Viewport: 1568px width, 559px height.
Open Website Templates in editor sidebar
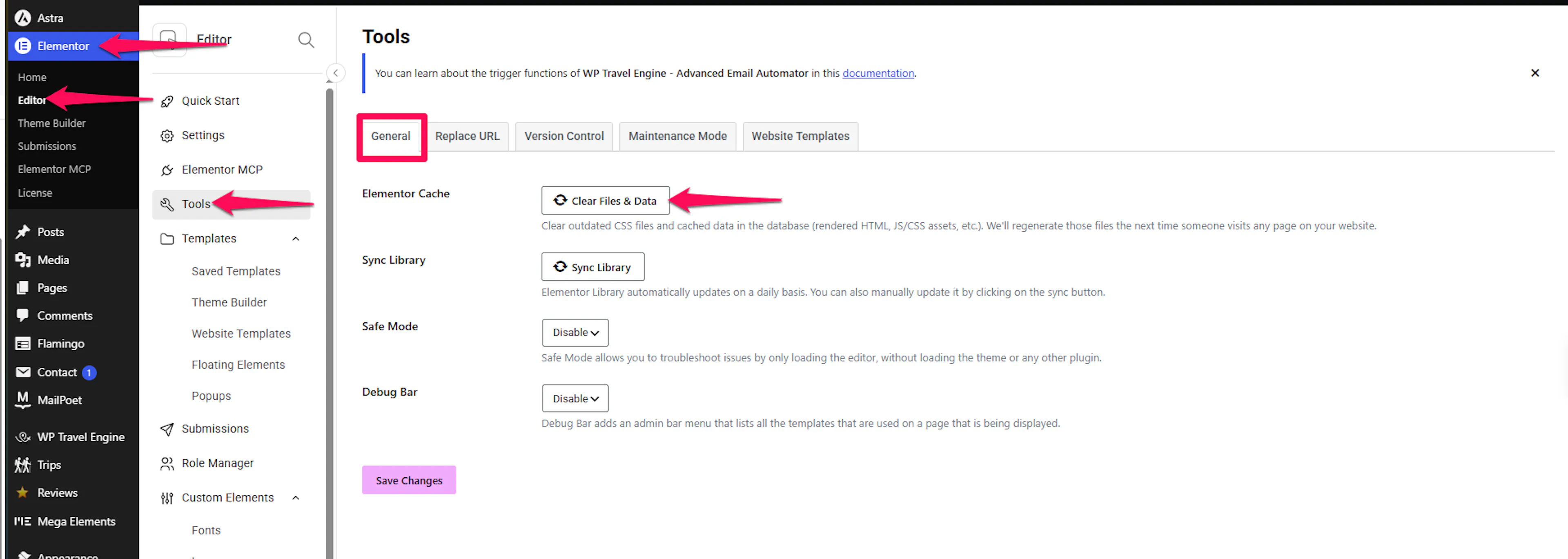pyautogui.click(x=241, y=334)
